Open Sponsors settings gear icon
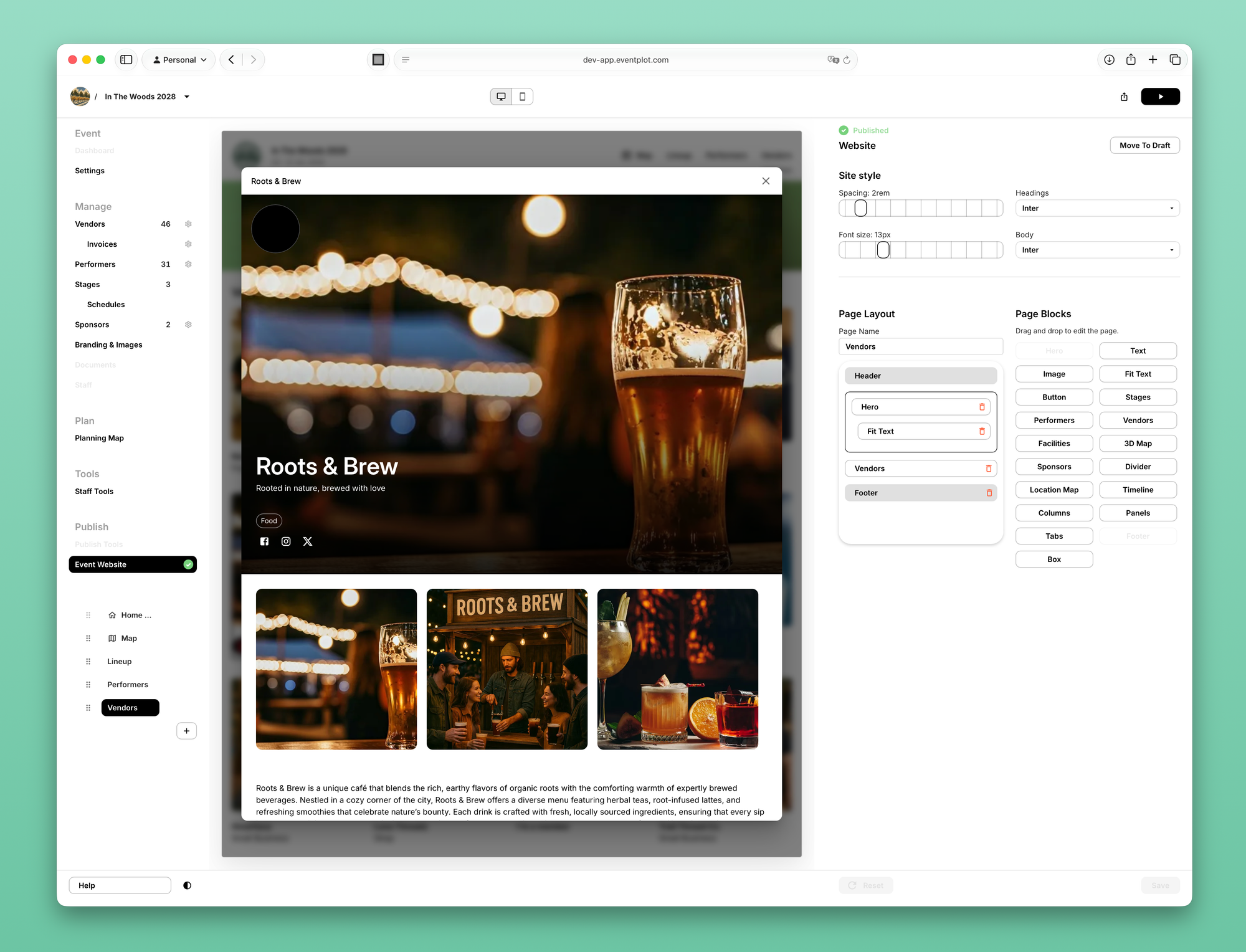This screenshot has width=1246, height=952. pyautogui.click(x=188, y=325)
